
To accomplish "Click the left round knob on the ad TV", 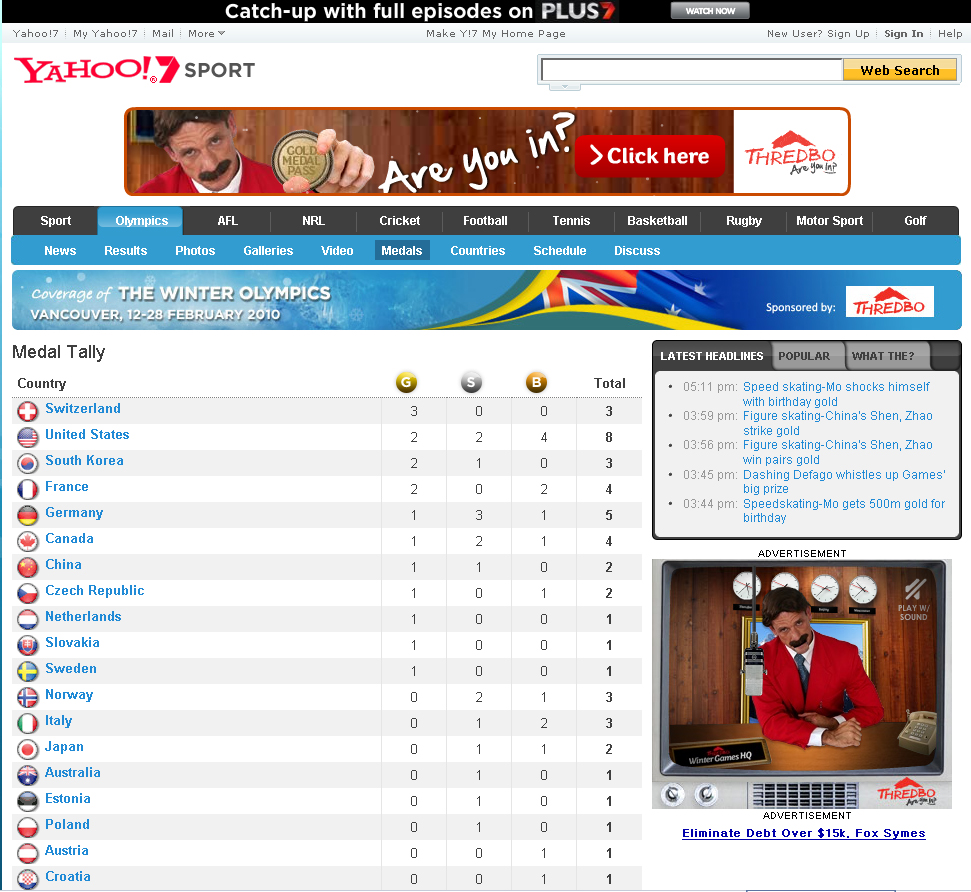I will pyautogui.click(x=673, y=794).
